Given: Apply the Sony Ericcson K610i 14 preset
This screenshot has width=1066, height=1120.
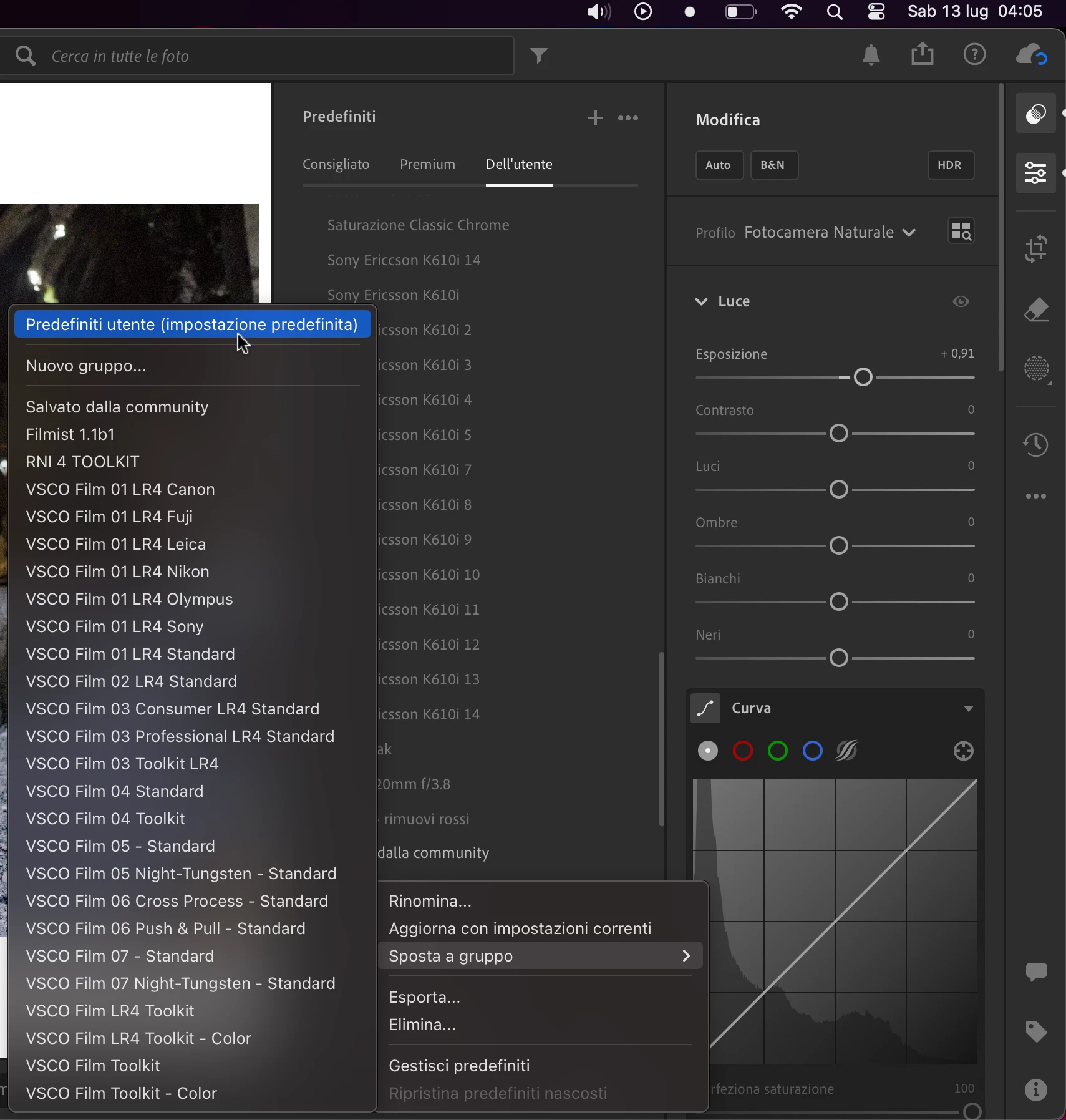Looking at the screenshot, I should coord(404,260).
